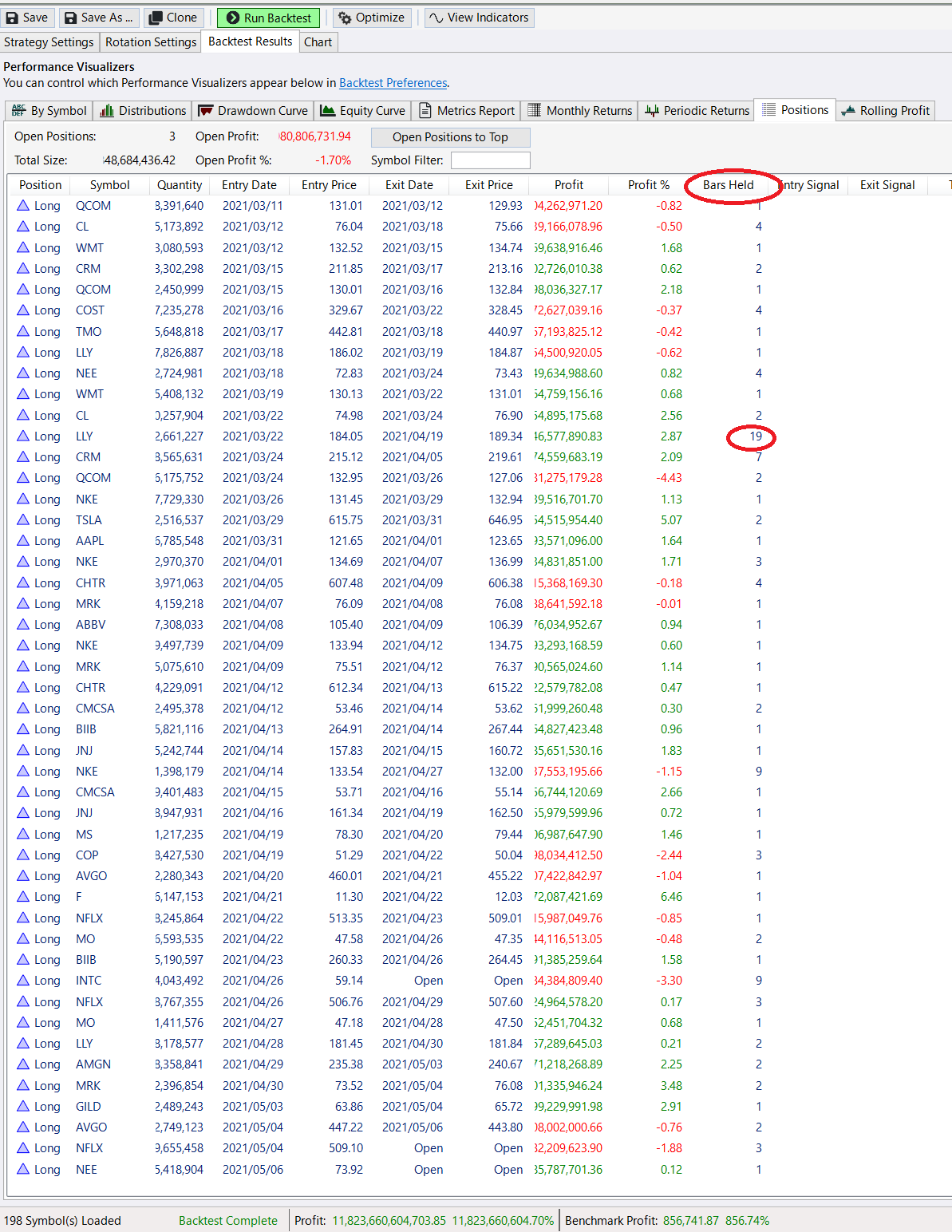This screenshot has height=1232, width=952.
Task: Run the backtest
Action: [x=268, y=17]
